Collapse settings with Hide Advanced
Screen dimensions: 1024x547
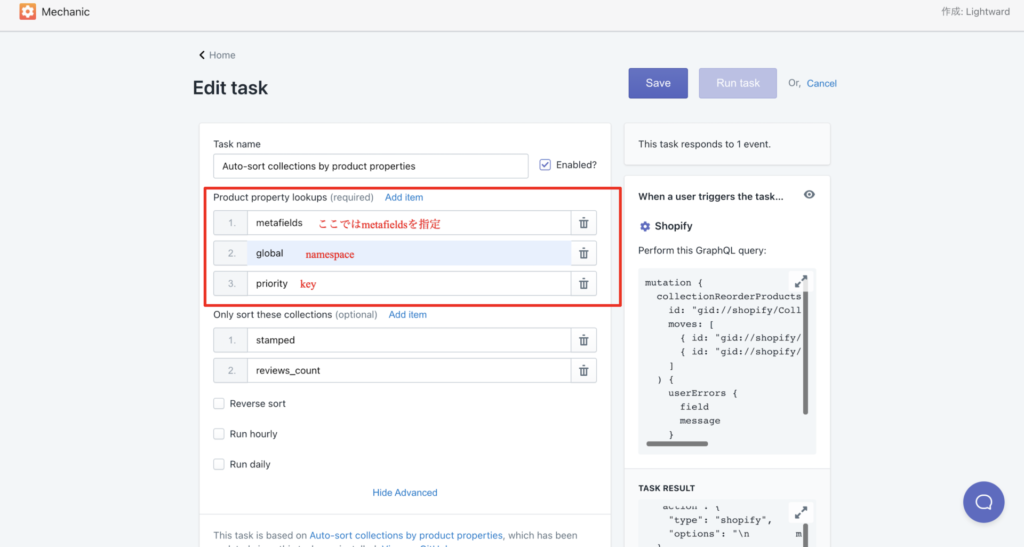tap(405, 493)
